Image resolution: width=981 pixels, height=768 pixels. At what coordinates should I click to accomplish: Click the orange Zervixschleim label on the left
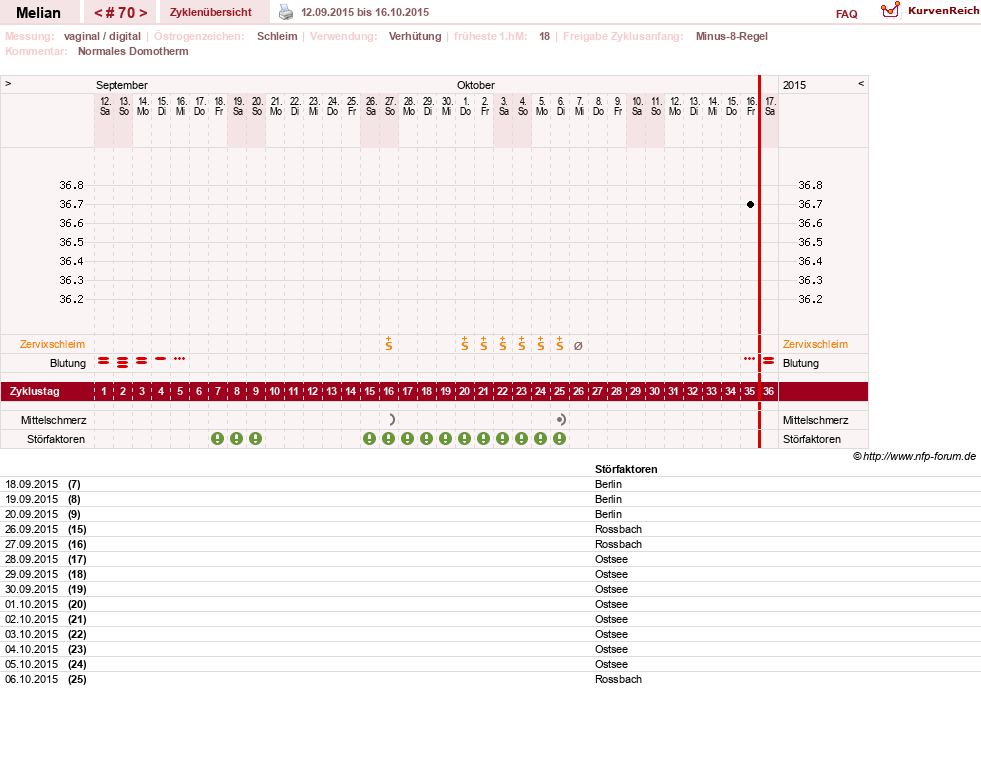pyautogui.click(x=53, y=344)
